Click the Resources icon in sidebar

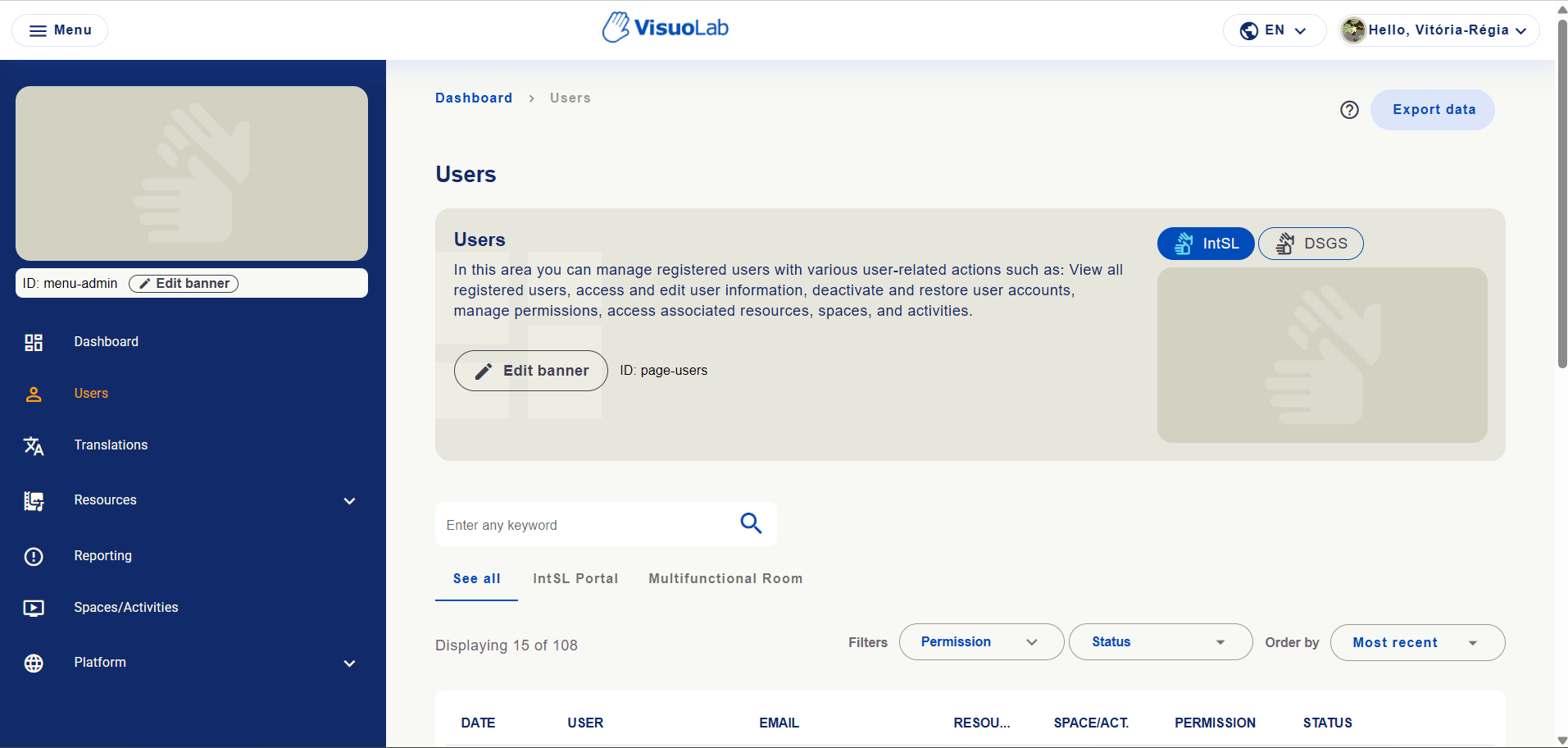(x=34, y=500)
